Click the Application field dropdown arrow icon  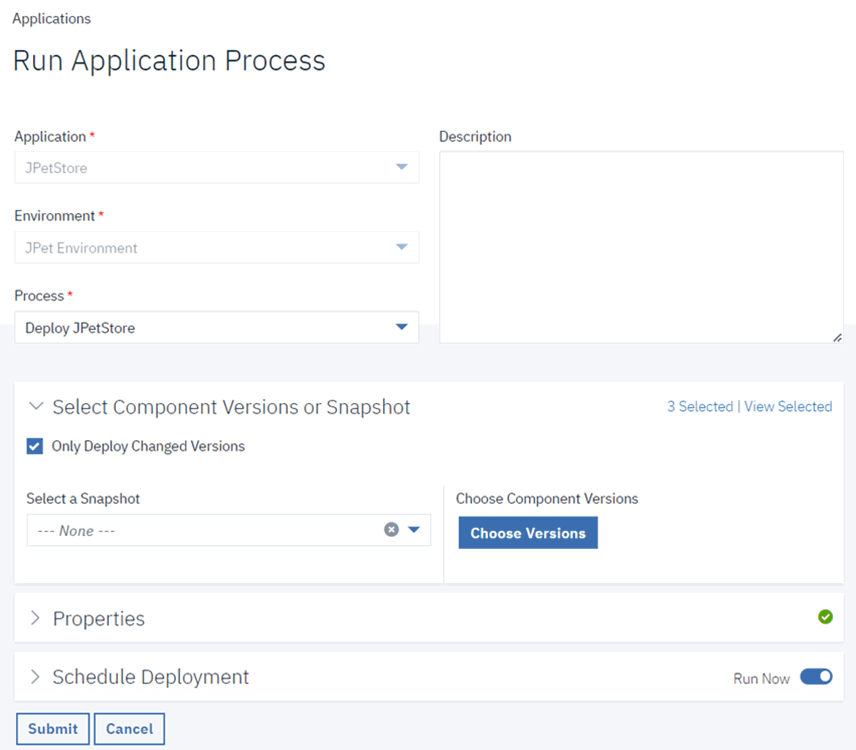pos(402,167)
